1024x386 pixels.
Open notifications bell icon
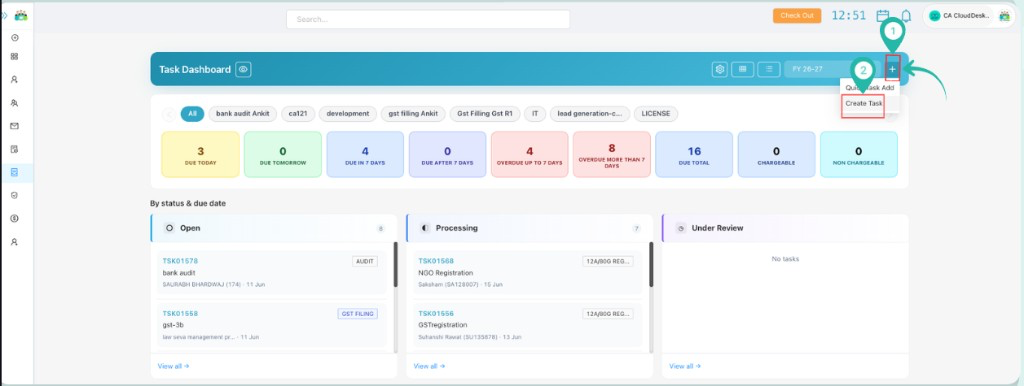click(x=906, y=16)
